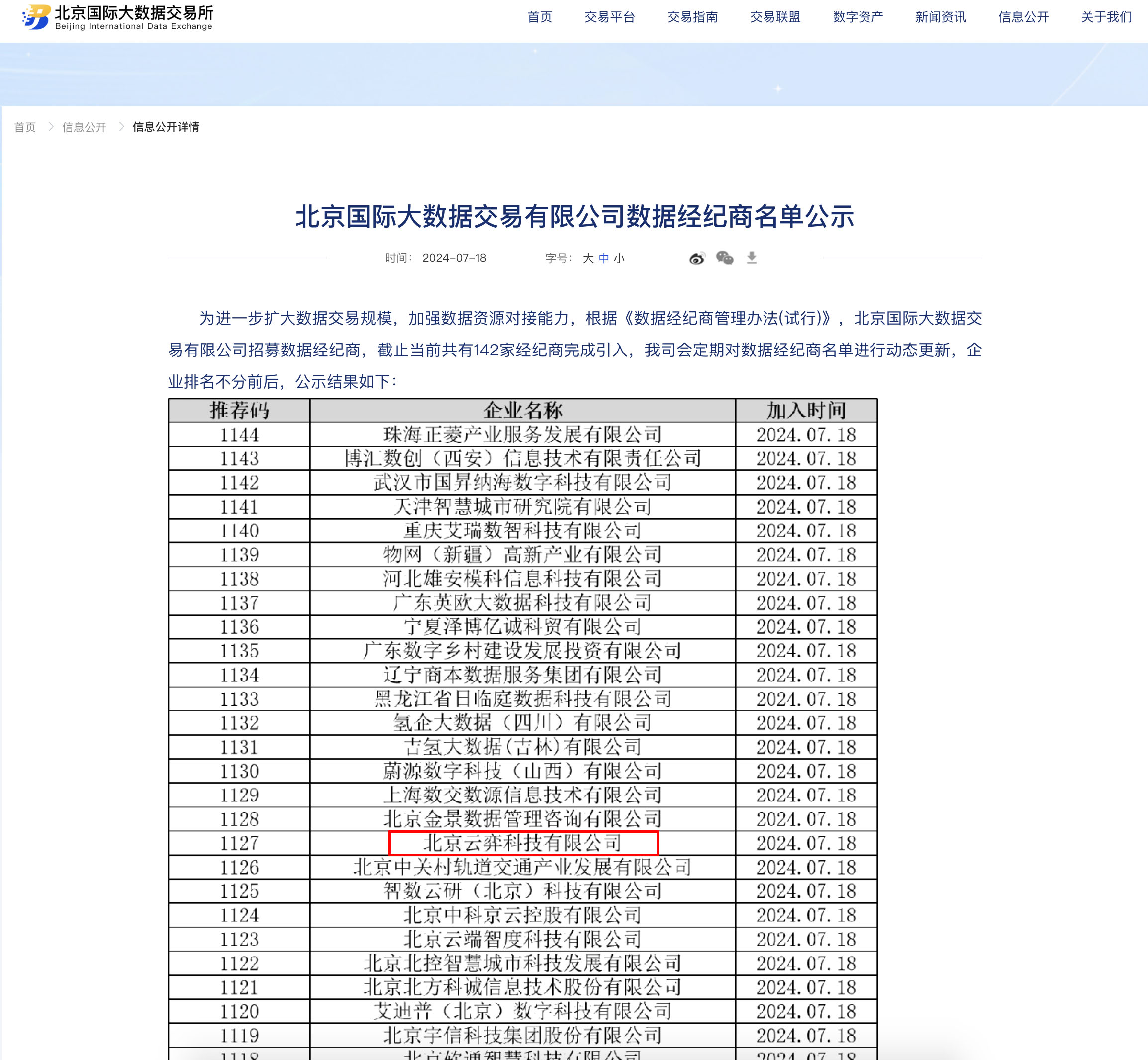This screenshot has height=1060, width=1148.
Task: Set font size to 大
Action: point(588,258)
